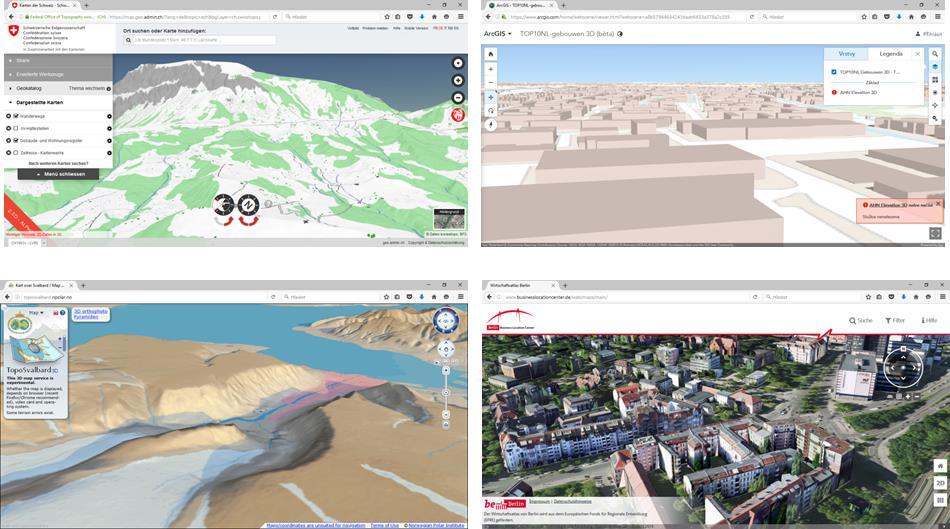Image resolution: width=950 pixels, height=529 pixels.
Task: Click the north compass rotation control
Action: click(x=248, y=205)
